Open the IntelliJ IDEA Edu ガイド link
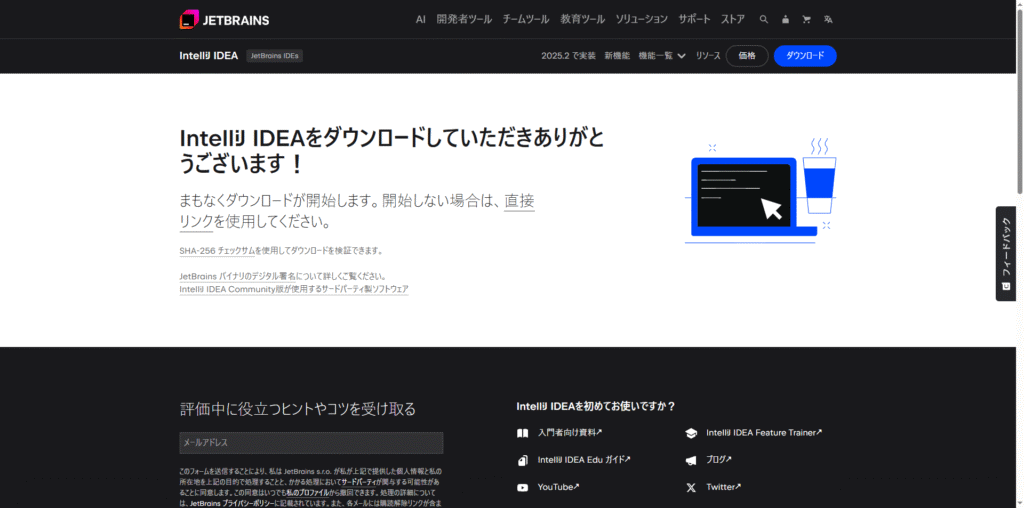Screen dimensions: 1024x508 [x=584, y=460]
